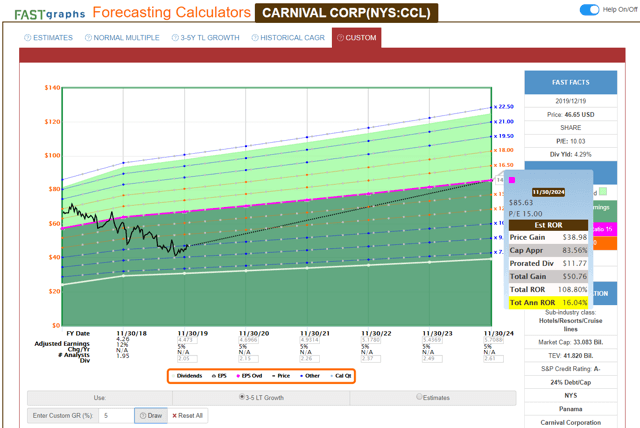
Task: Choose the Estimates radio button
Action: (419, 397)
